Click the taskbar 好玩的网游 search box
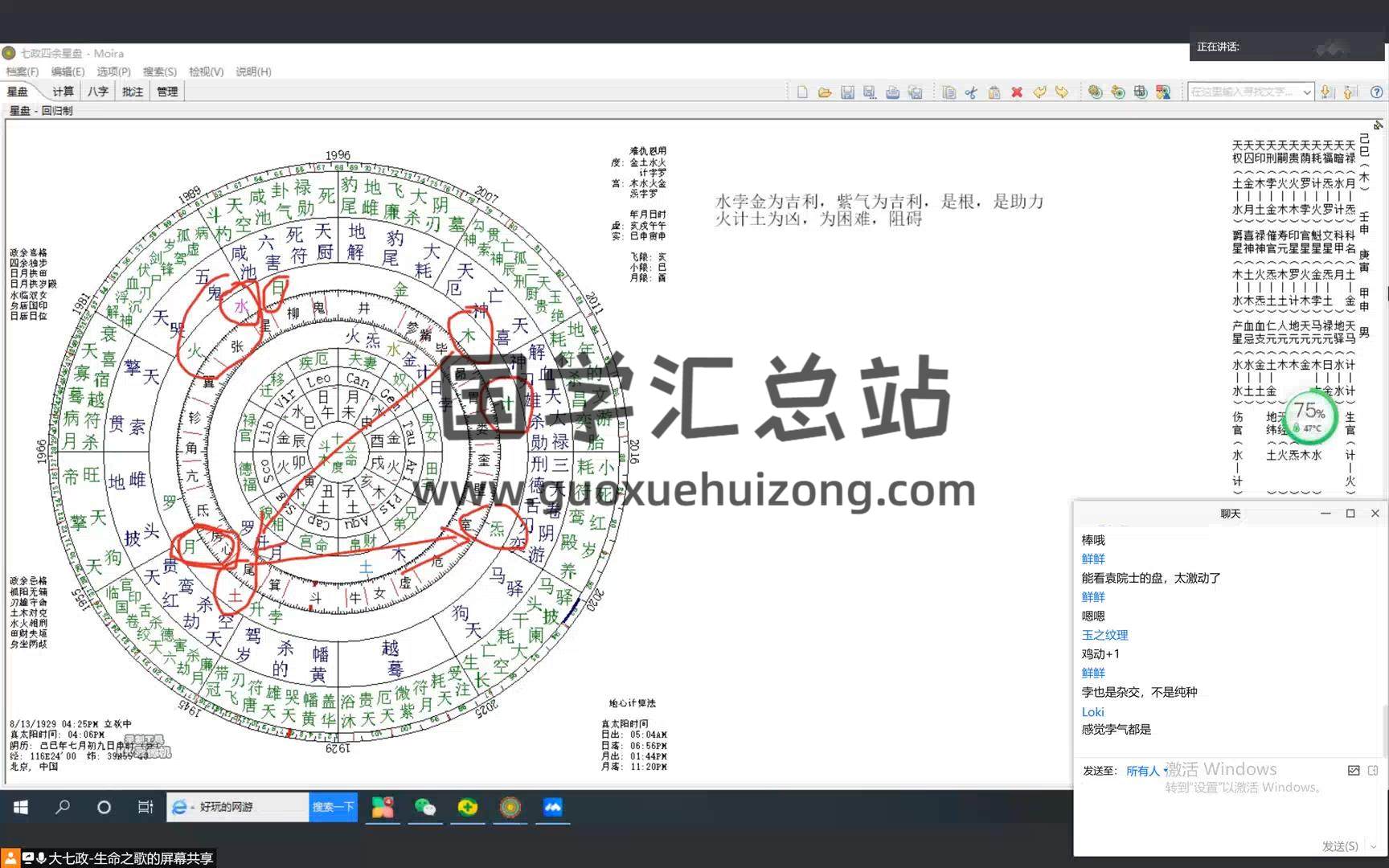 (238, 807)
